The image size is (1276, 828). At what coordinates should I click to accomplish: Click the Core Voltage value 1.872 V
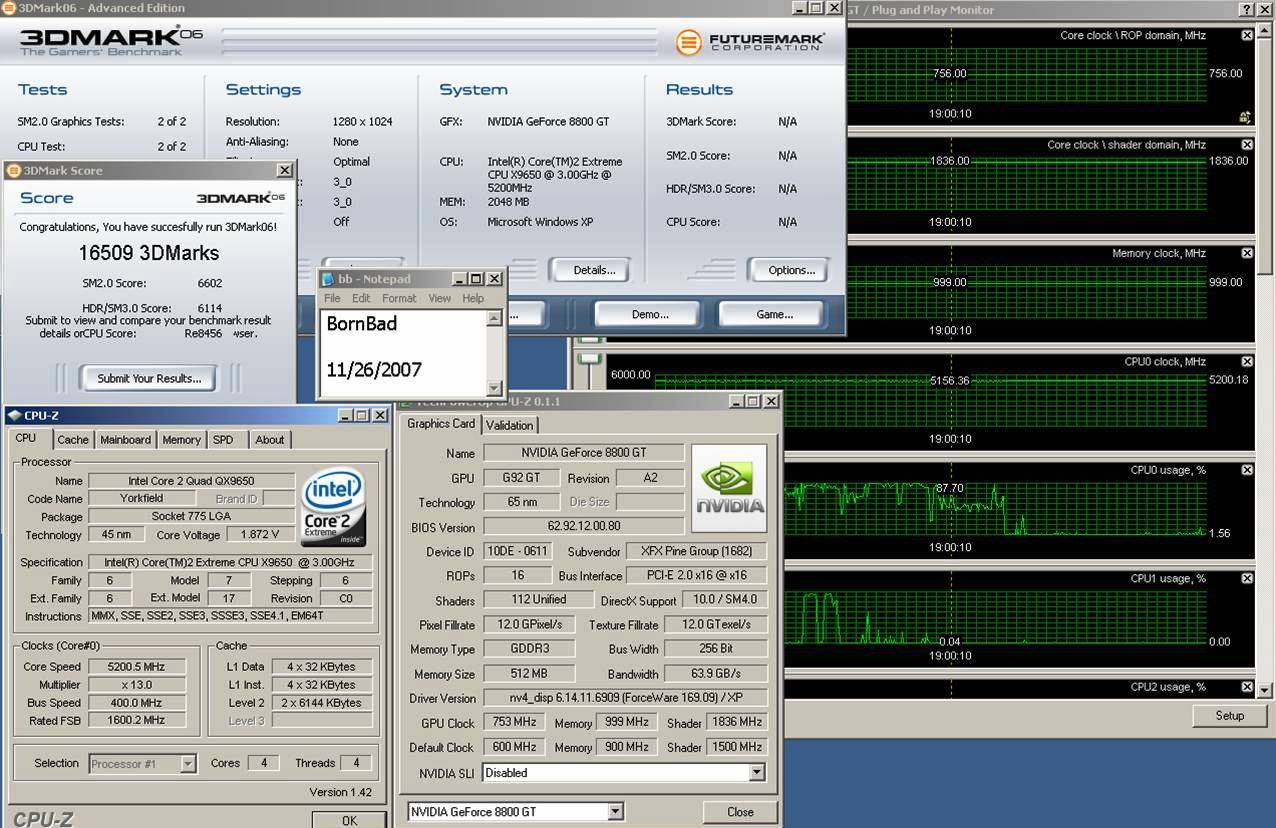point(259,535)
